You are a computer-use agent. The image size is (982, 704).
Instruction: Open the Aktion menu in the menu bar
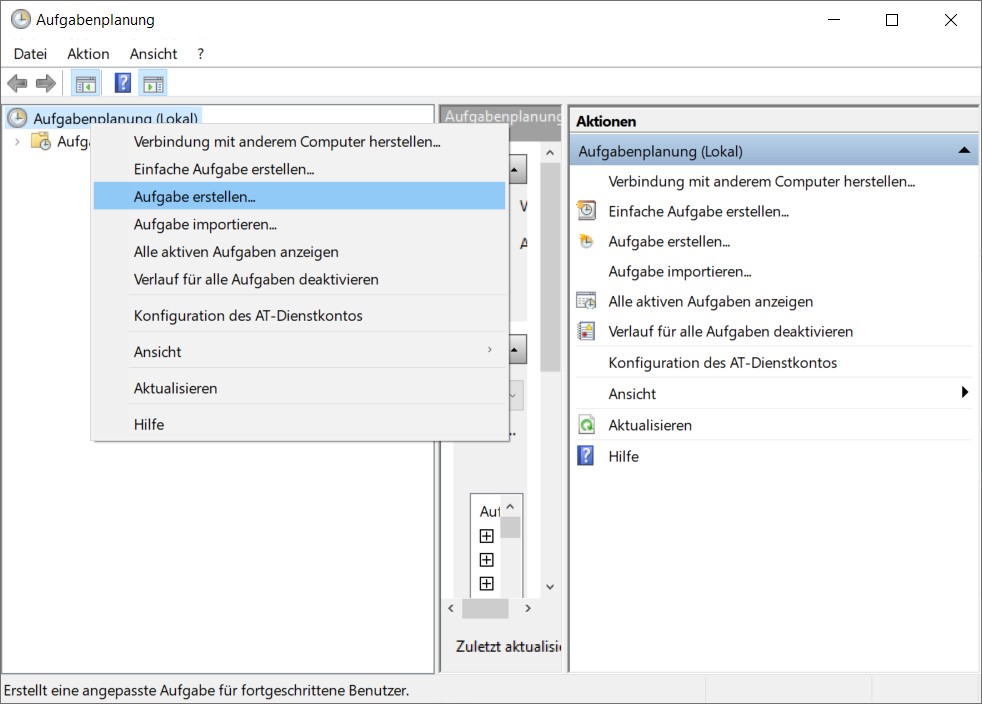click(x=88, y=54)
